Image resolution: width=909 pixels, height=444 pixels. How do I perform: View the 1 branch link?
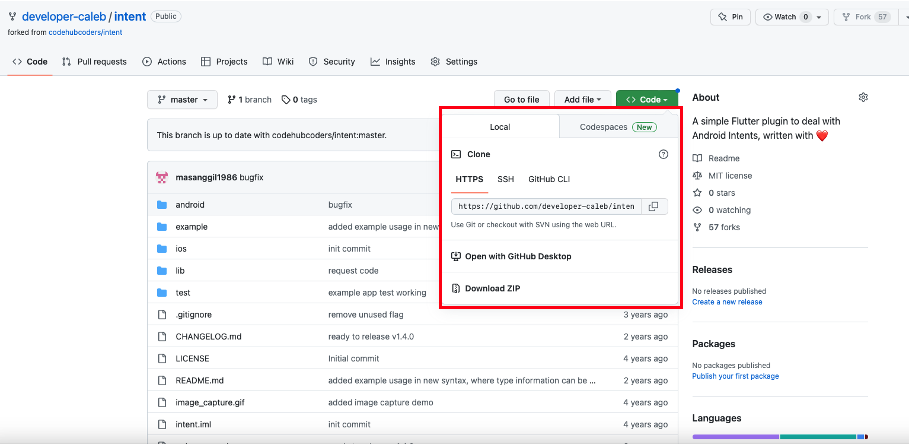tap(249, 100)
